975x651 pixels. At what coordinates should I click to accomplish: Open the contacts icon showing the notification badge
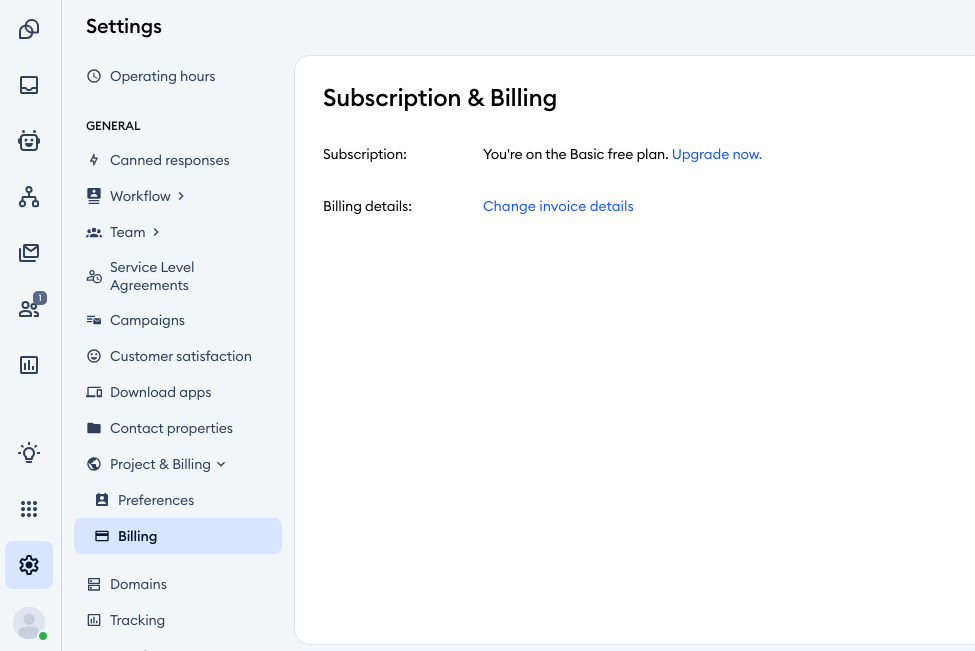coord(29,306)
